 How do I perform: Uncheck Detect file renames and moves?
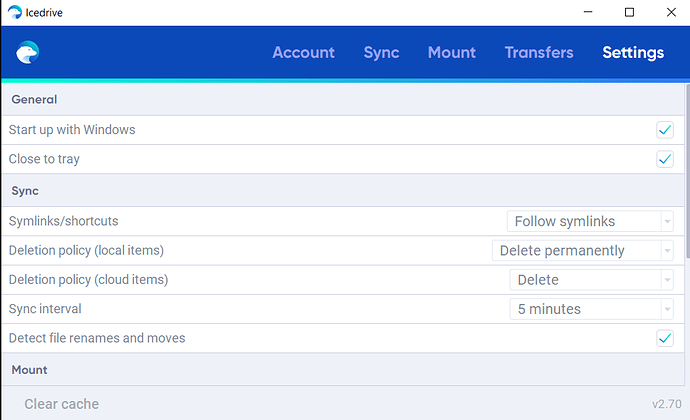pos(664,338)
